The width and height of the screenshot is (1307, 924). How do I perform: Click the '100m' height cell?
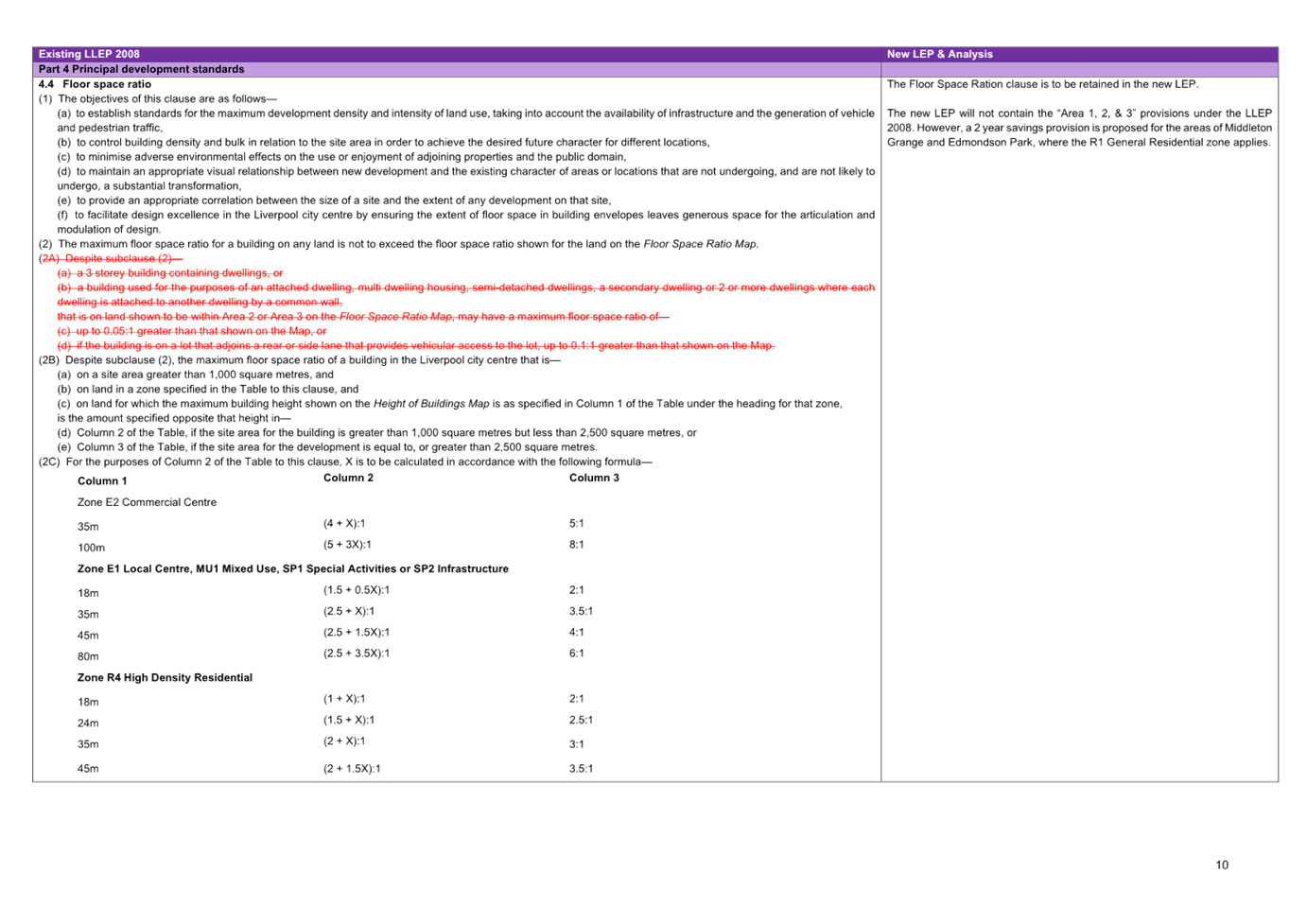coord(91,548)
